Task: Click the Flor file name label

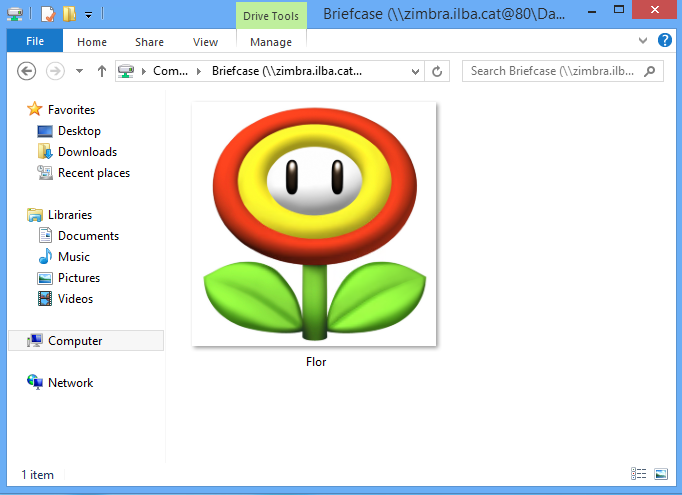Action: tap(316, 362)
